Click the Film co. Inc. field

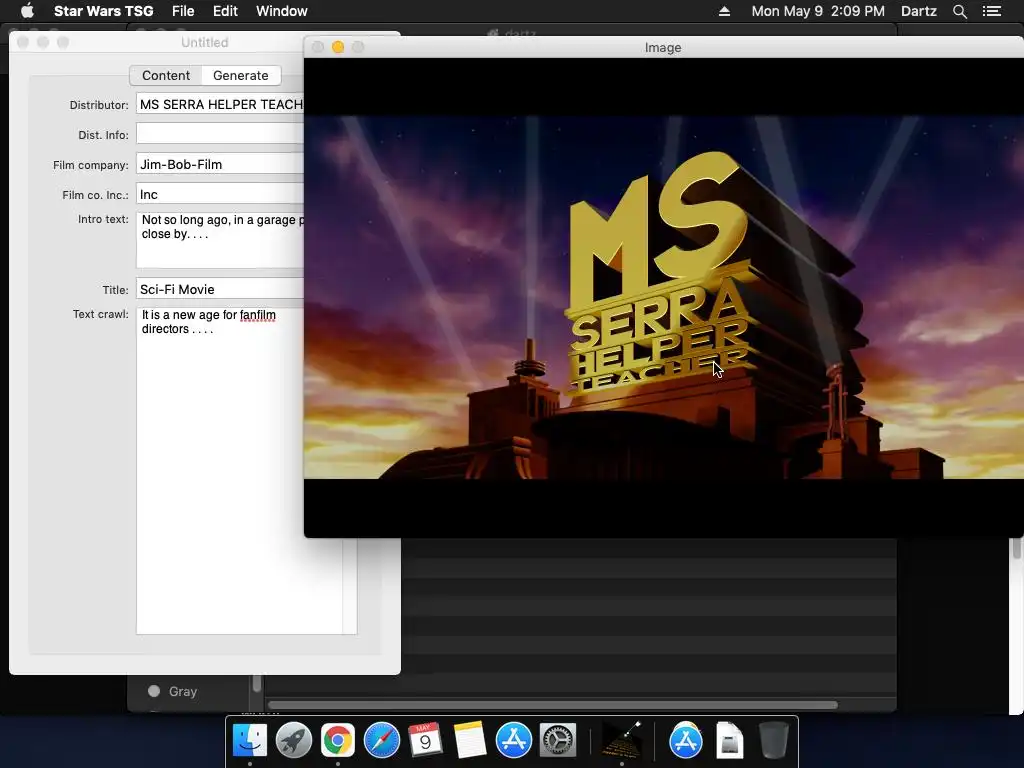click(x=220, y=194)
